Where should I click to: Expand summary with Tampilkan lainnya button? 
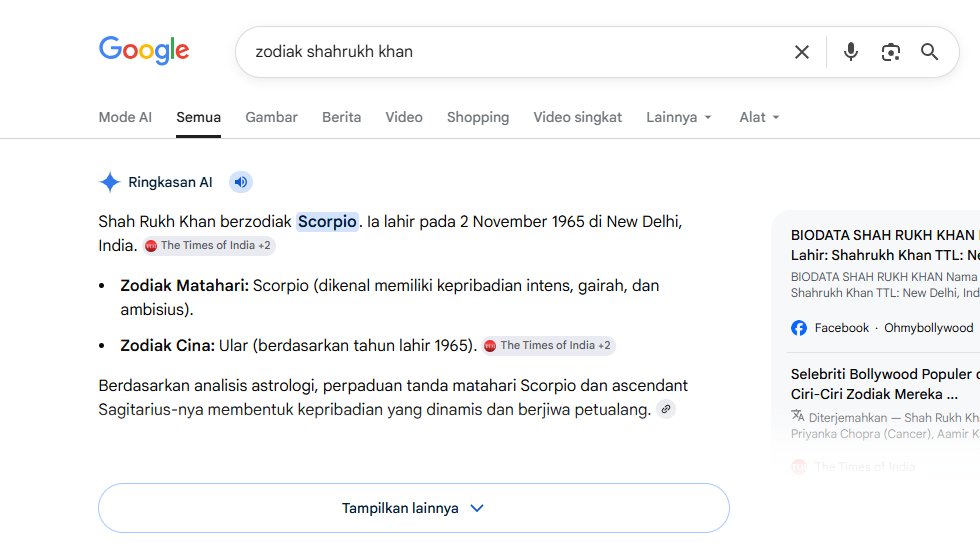click(x=414, y=508)
